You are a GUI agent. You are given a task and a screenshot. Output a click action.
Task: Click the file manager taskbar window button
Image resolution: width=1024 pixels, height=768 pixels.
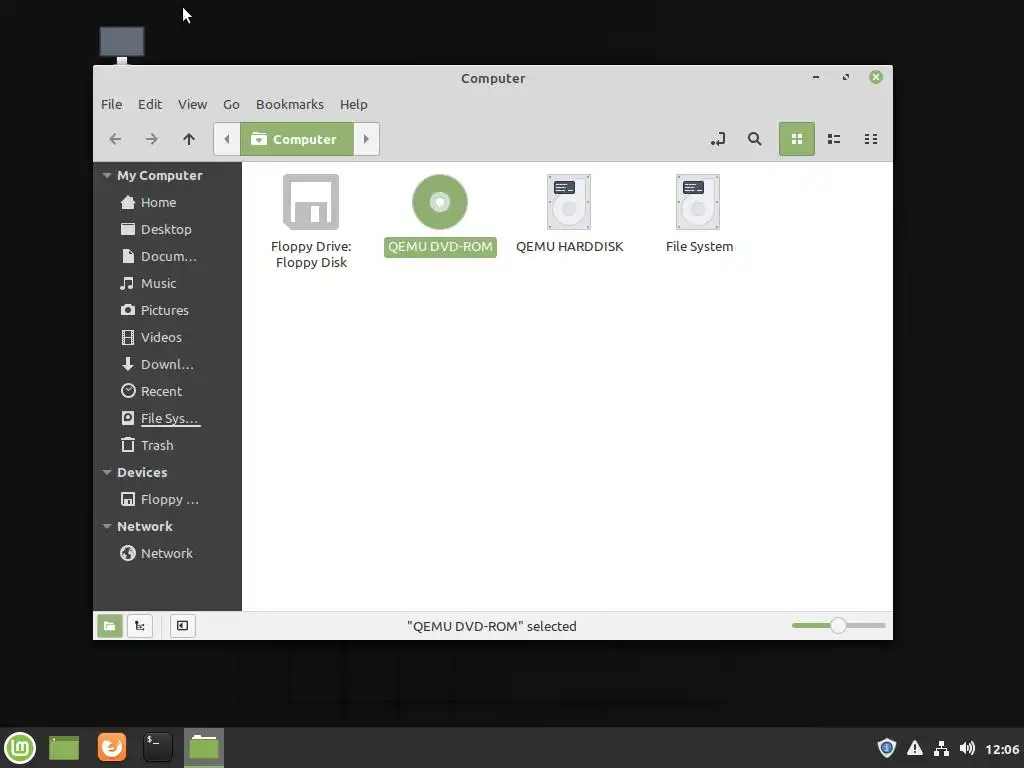tap(204, 748)
